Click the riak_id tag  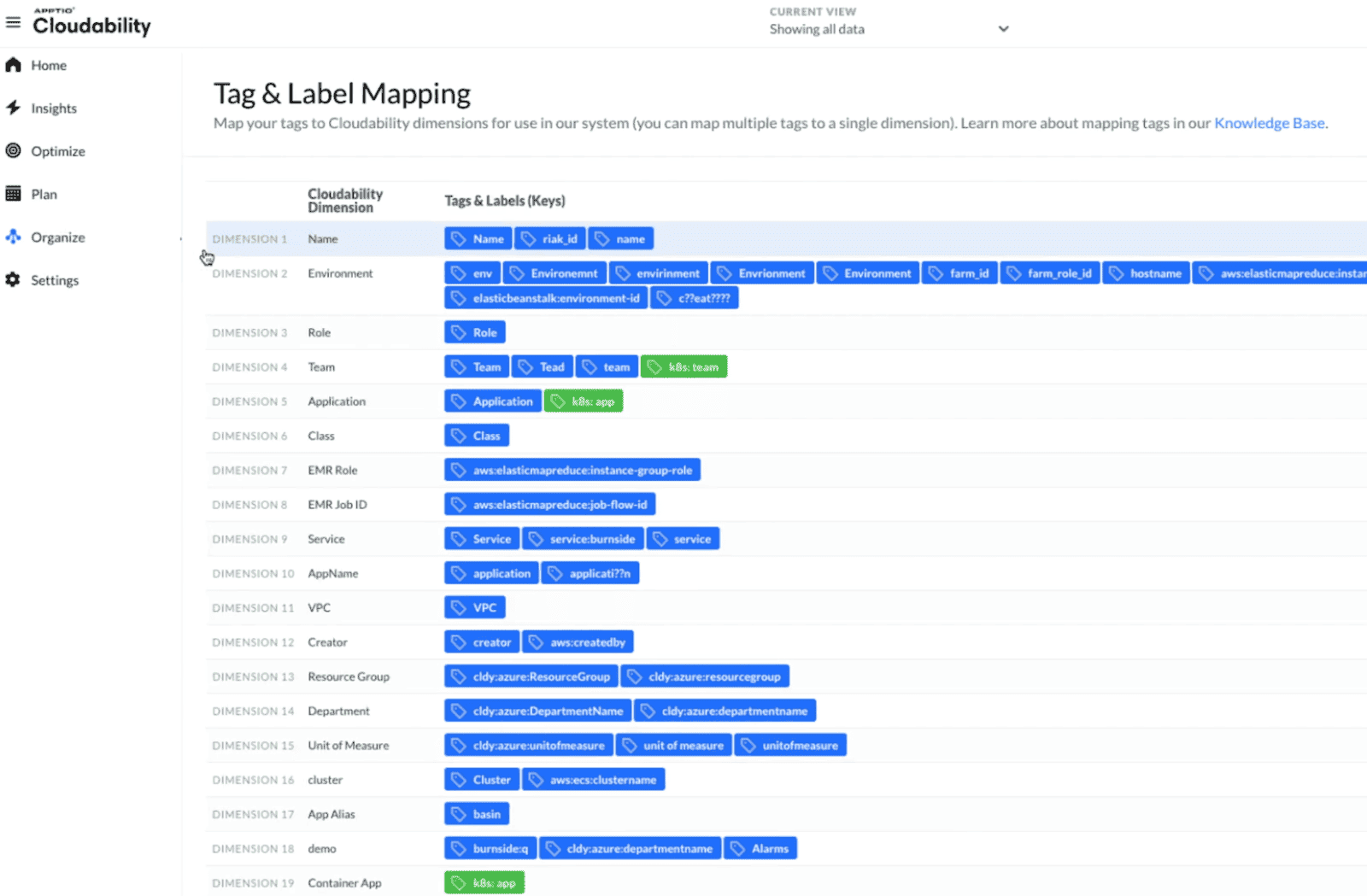(x=549, y=238)
